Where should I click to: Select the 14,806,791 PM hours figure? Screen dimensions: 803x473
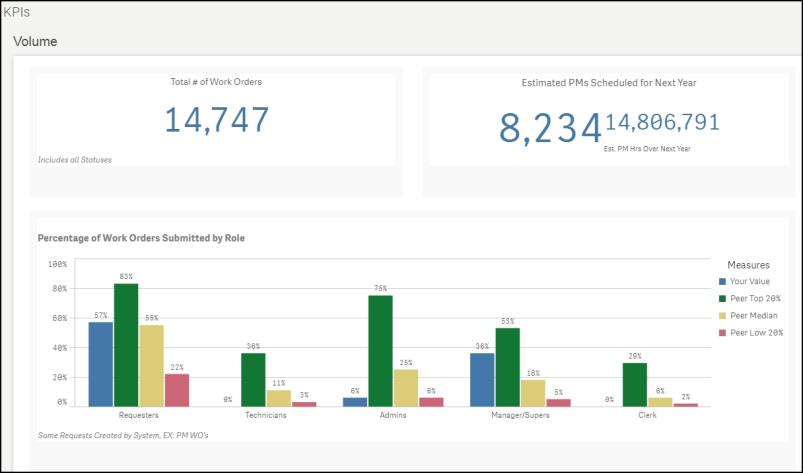pos(662,123)
